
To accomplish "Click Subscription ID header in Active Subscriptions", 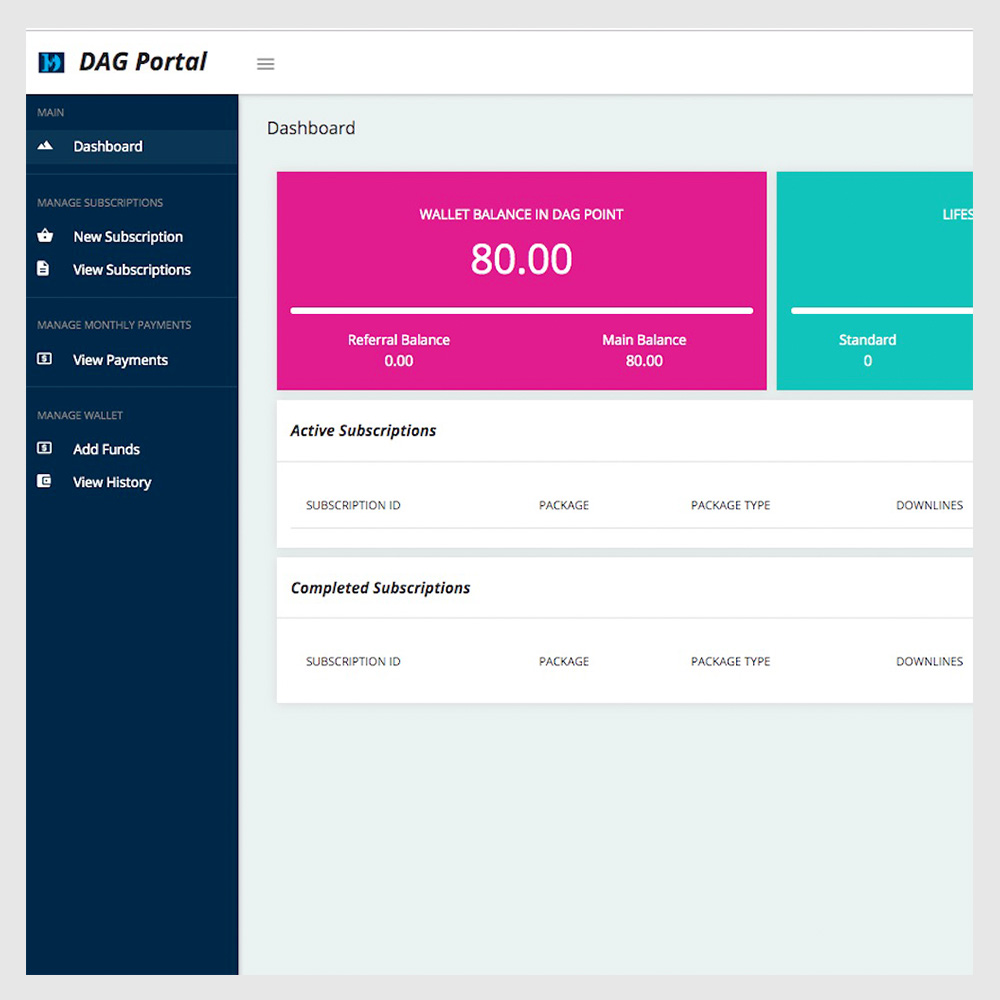I will 353,505.
